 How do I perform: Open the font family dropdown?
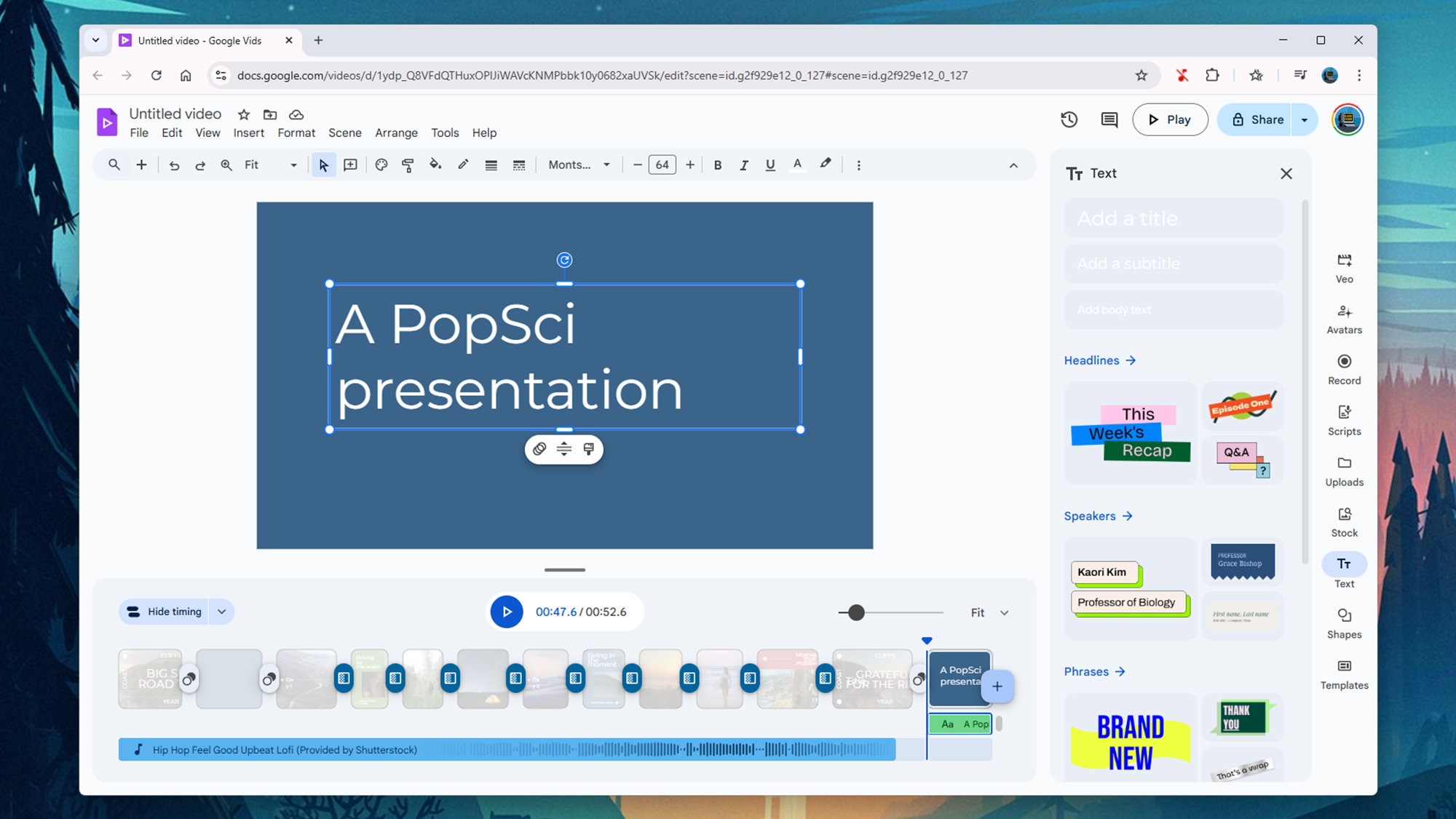pos(579,165)
